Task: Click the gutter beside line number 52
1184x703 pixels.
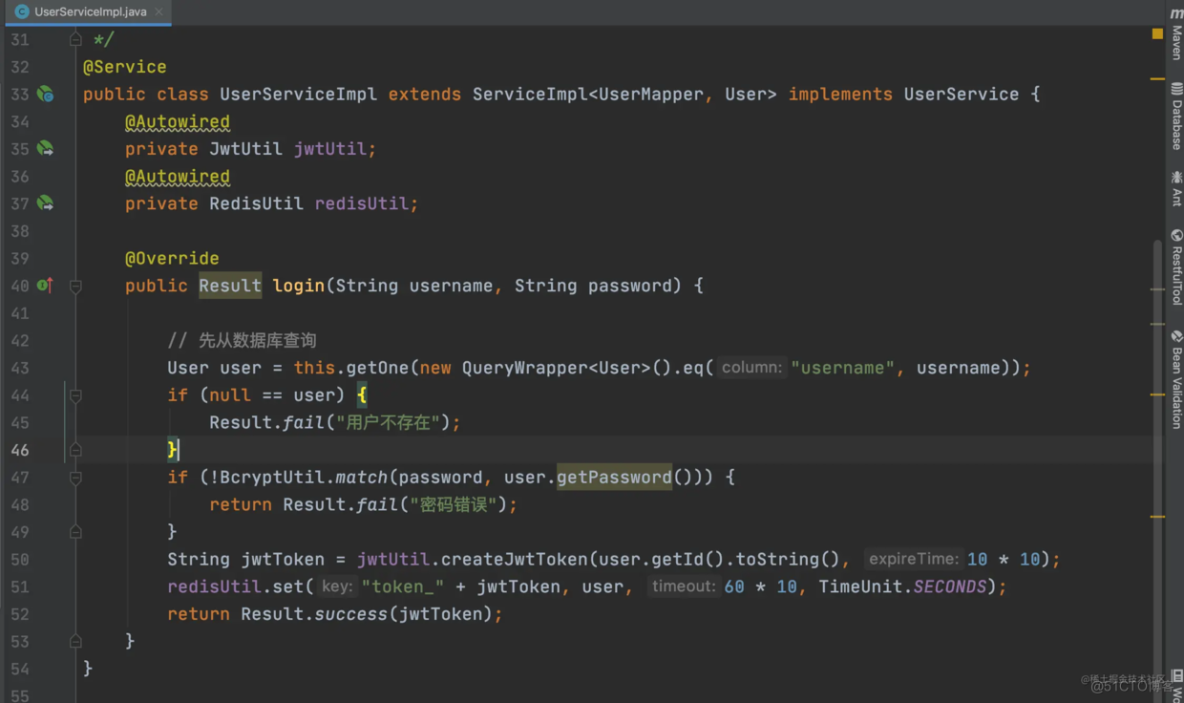Action: click(45, 614)
